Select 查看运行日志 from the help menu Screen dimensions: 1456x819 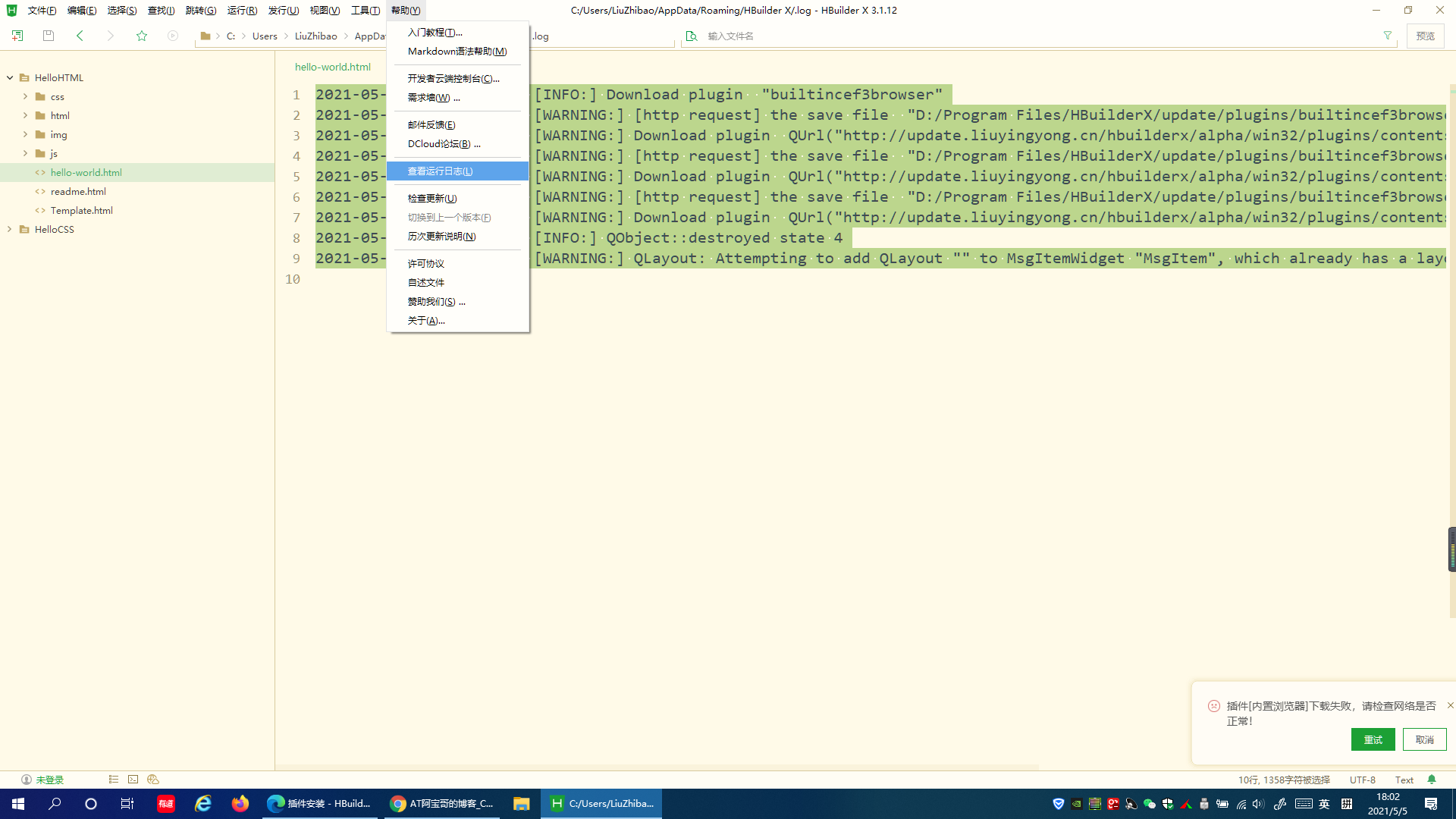tap(440, 171)
